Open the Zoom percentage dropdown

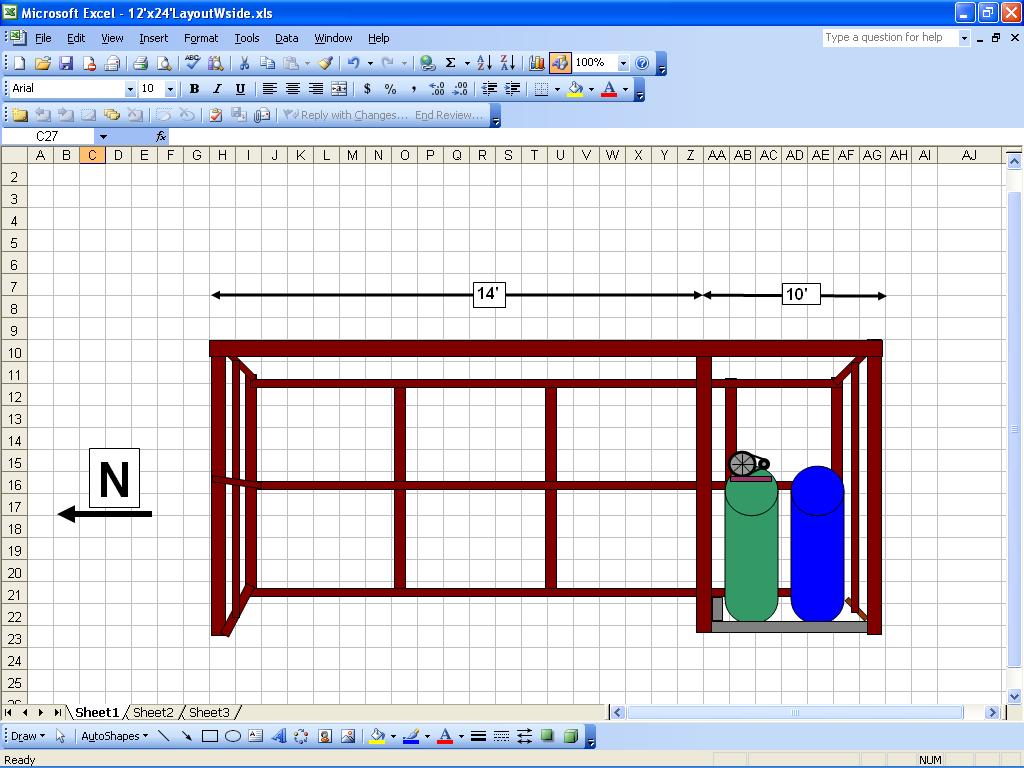pyautogui.click(x=623, y=63)
